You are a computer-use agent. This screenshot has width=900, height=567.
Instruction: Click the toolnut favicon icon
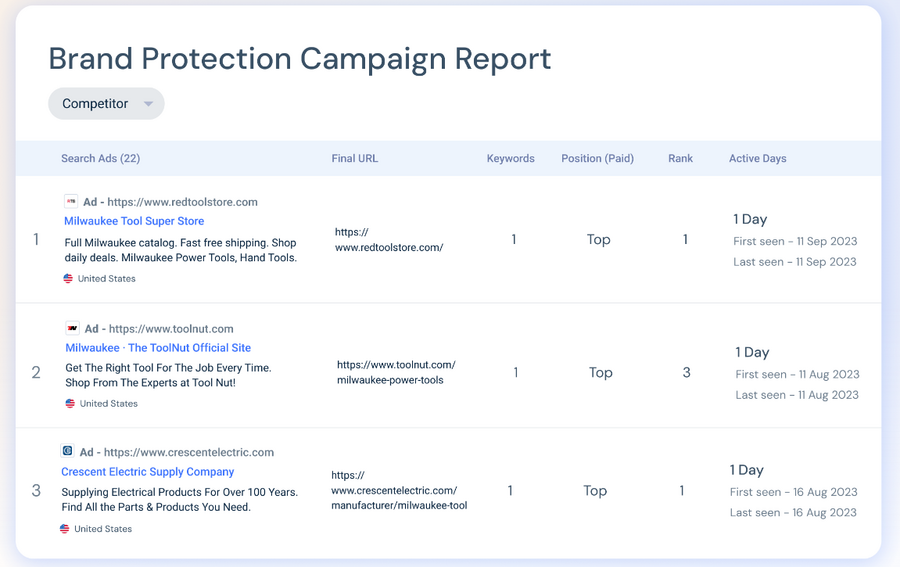pyautogui.click(x=72, y=328)
